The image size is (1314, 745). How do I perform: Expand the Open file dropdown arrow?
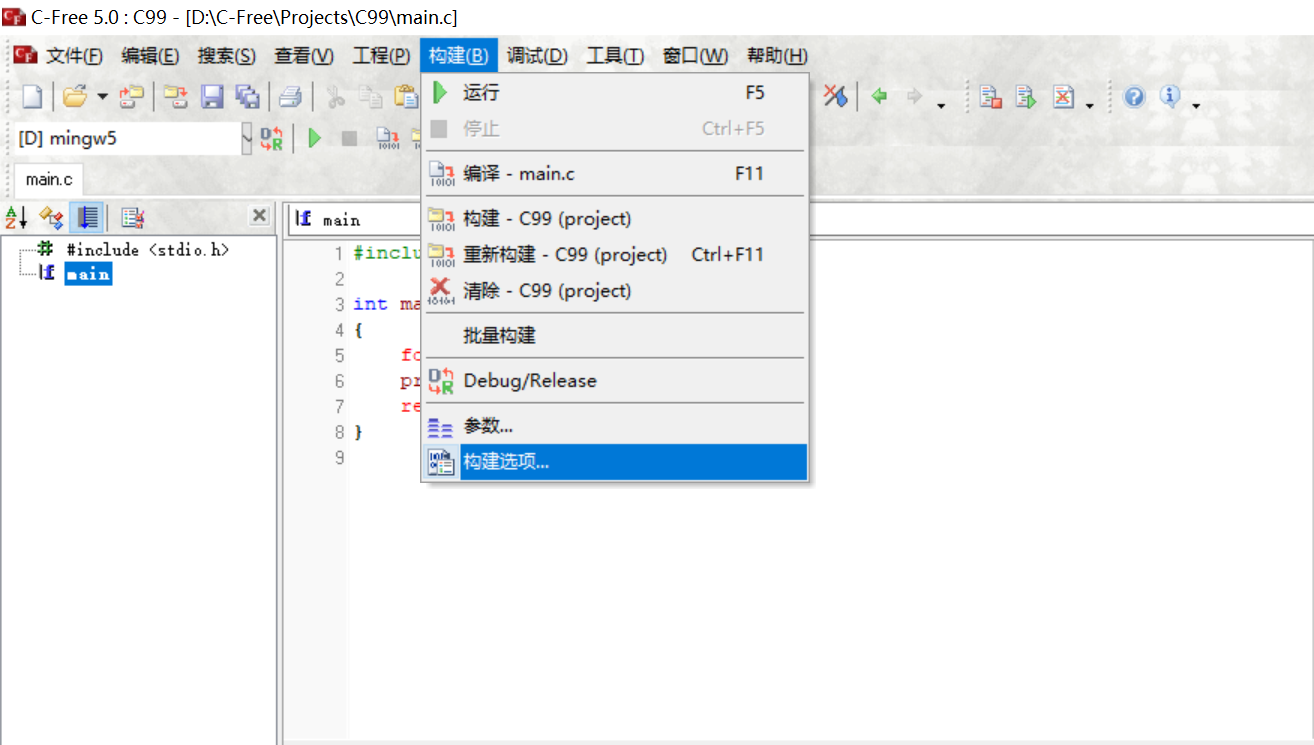102,97
